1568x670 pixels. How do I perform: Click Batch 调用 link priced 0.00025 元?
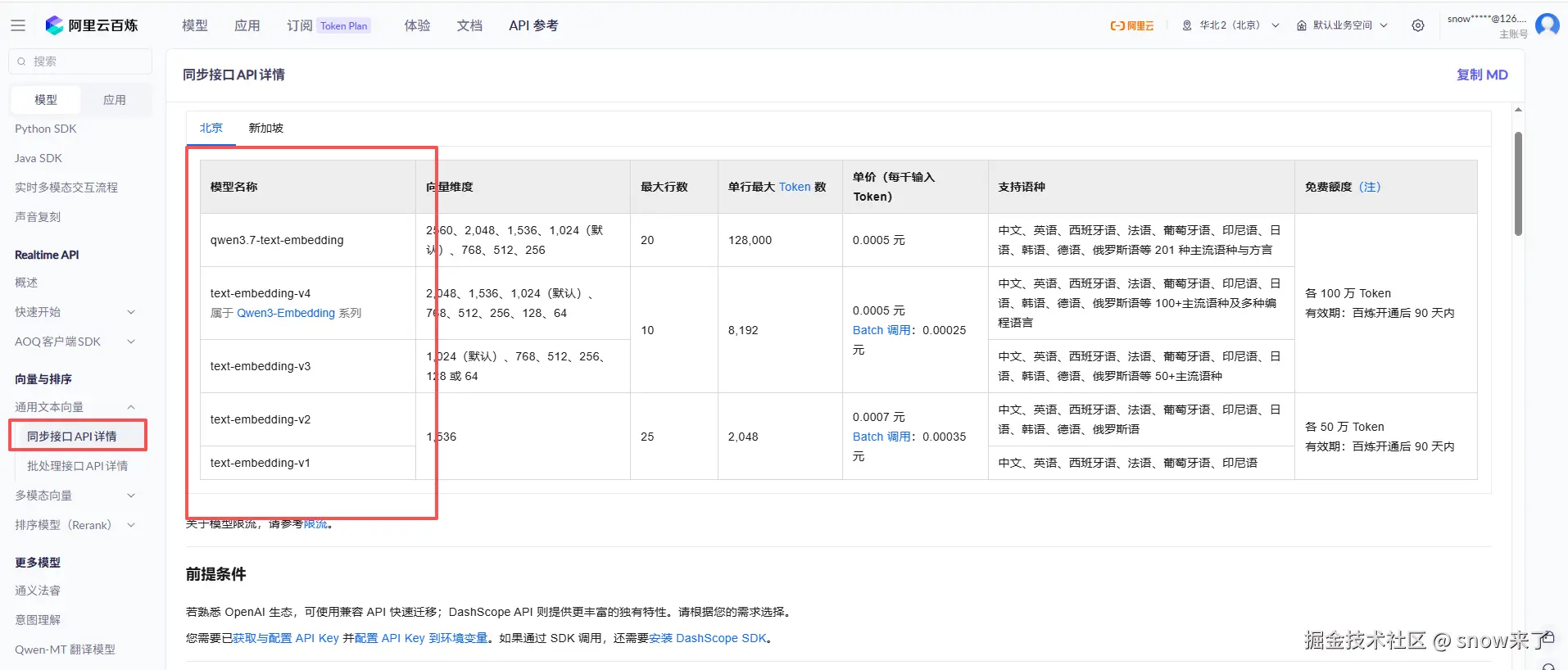[881, 330]
